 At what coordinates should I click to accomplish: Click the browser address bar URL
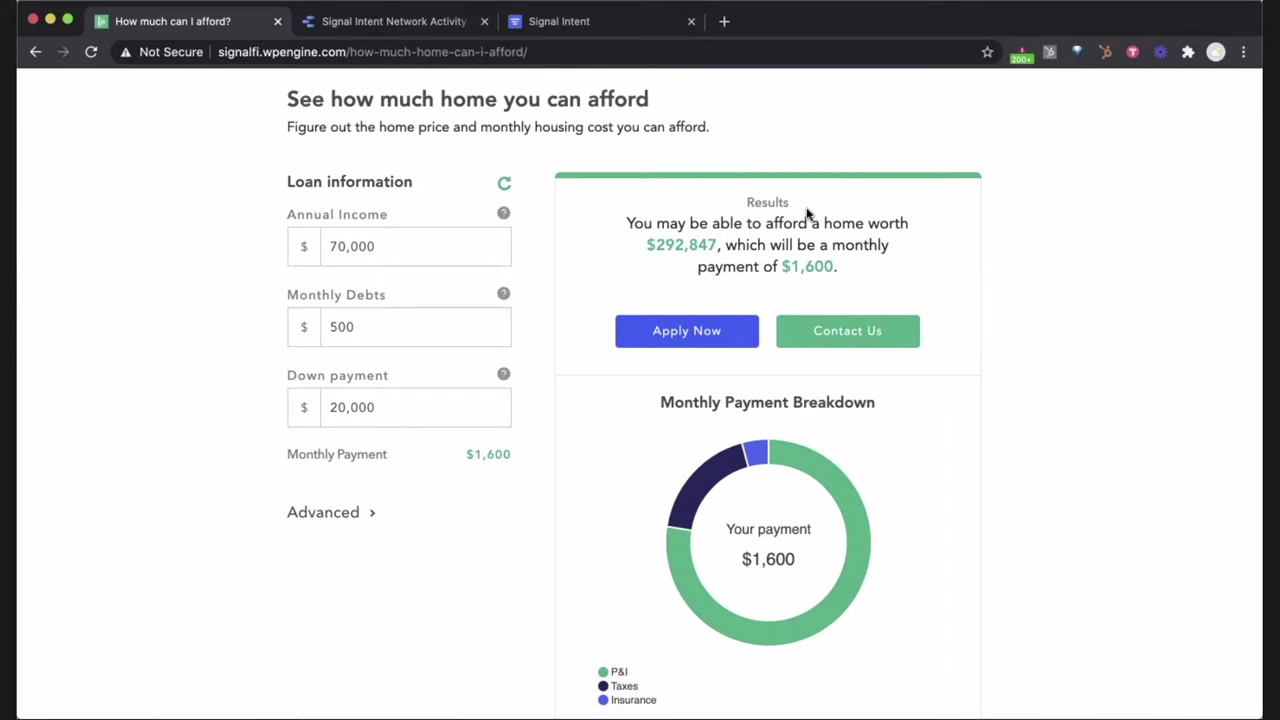372,52
